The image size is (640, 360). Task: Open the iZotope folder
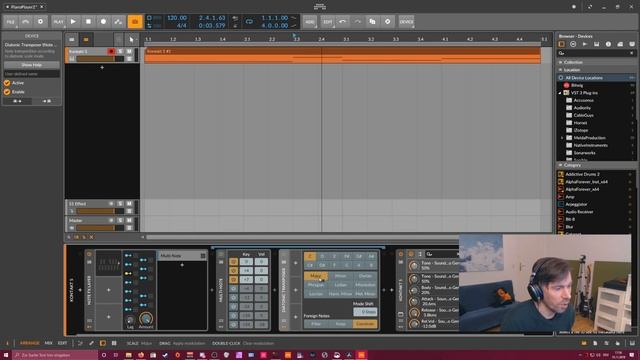[x=580, y=130]
